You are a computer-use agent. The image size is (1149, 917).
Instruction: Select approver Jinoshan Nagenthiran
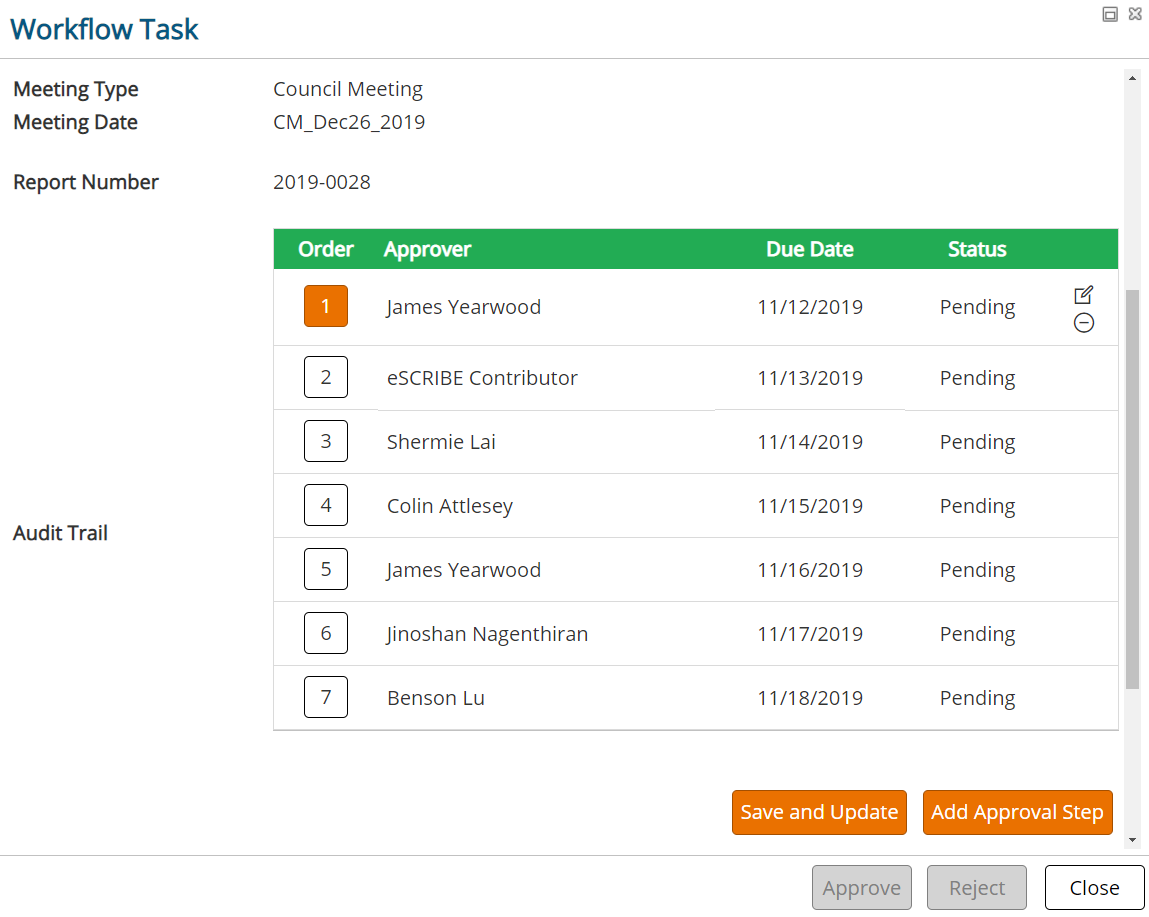(487, 634)
